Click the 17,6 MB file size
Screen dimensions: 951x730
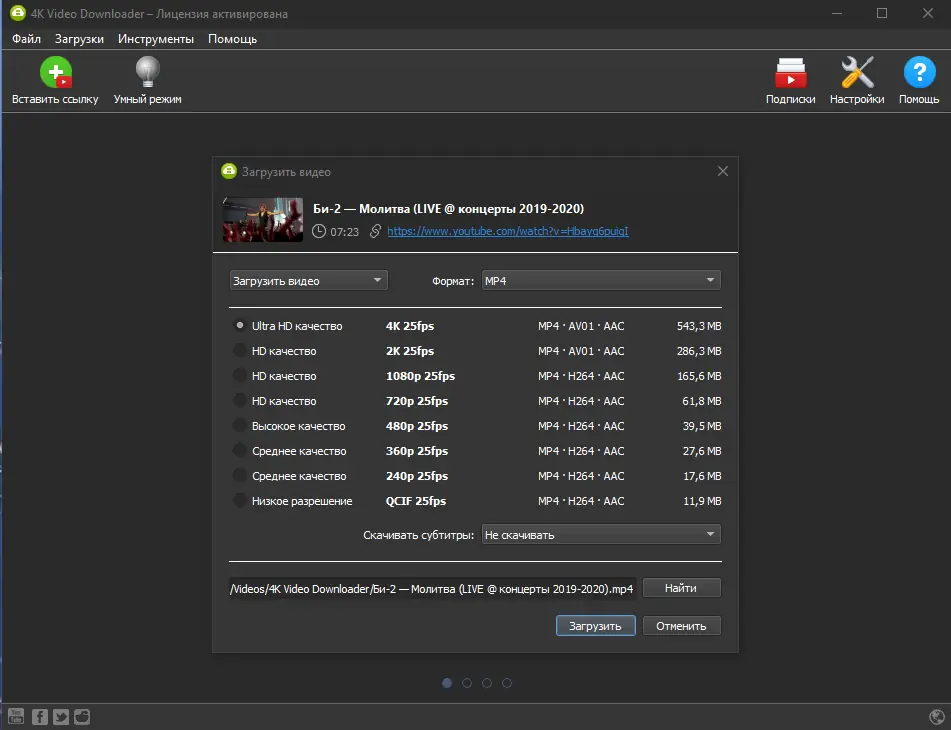point(702,476)
